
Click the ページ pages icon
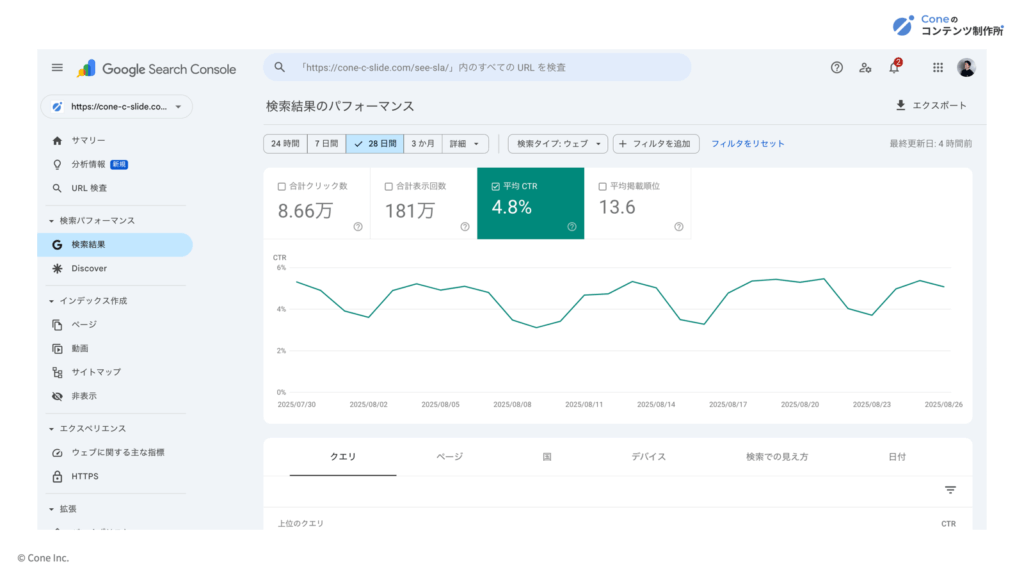[57, 325]
